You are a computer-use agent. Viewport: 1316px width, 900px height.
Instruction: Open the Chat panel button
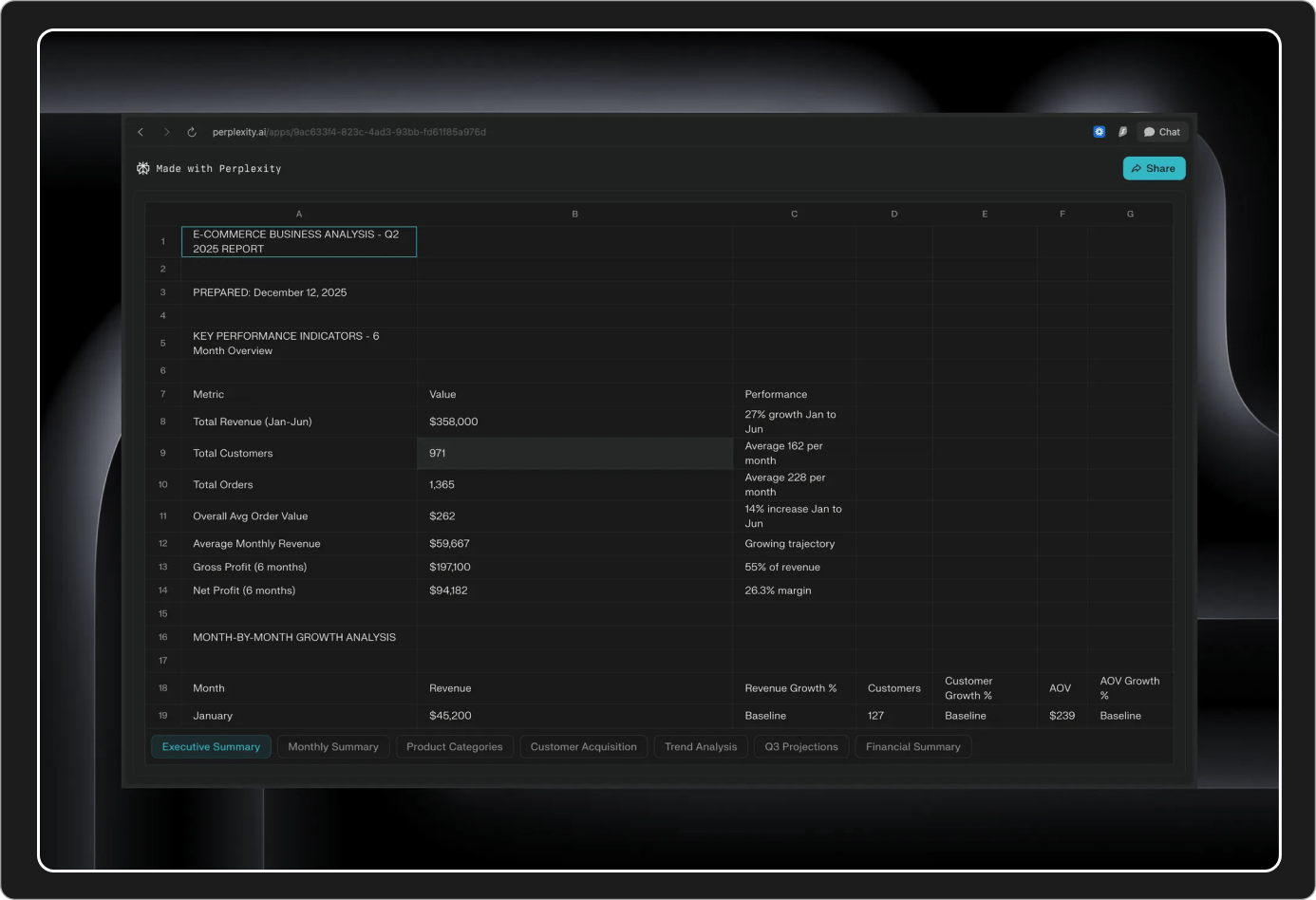1162,132
